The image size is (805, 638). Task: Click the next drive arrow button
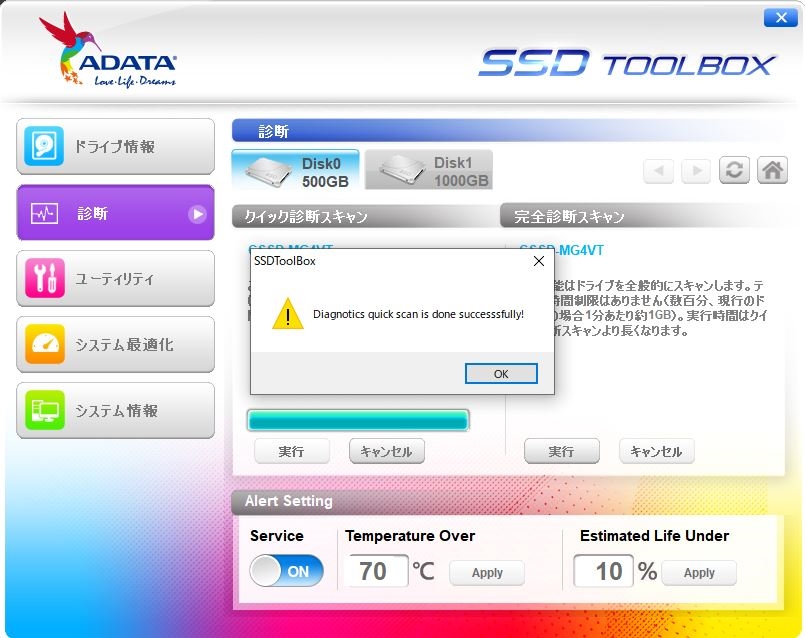coord(696,170)
